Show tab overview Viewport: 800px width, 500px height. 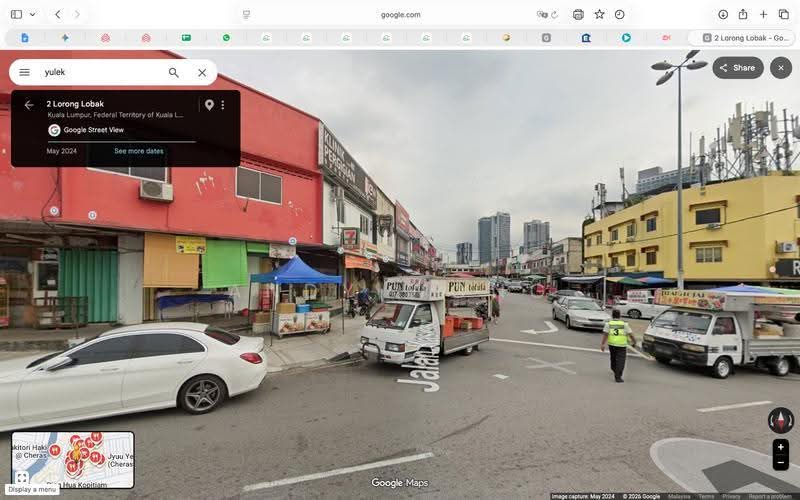click(x=784, y=14)
